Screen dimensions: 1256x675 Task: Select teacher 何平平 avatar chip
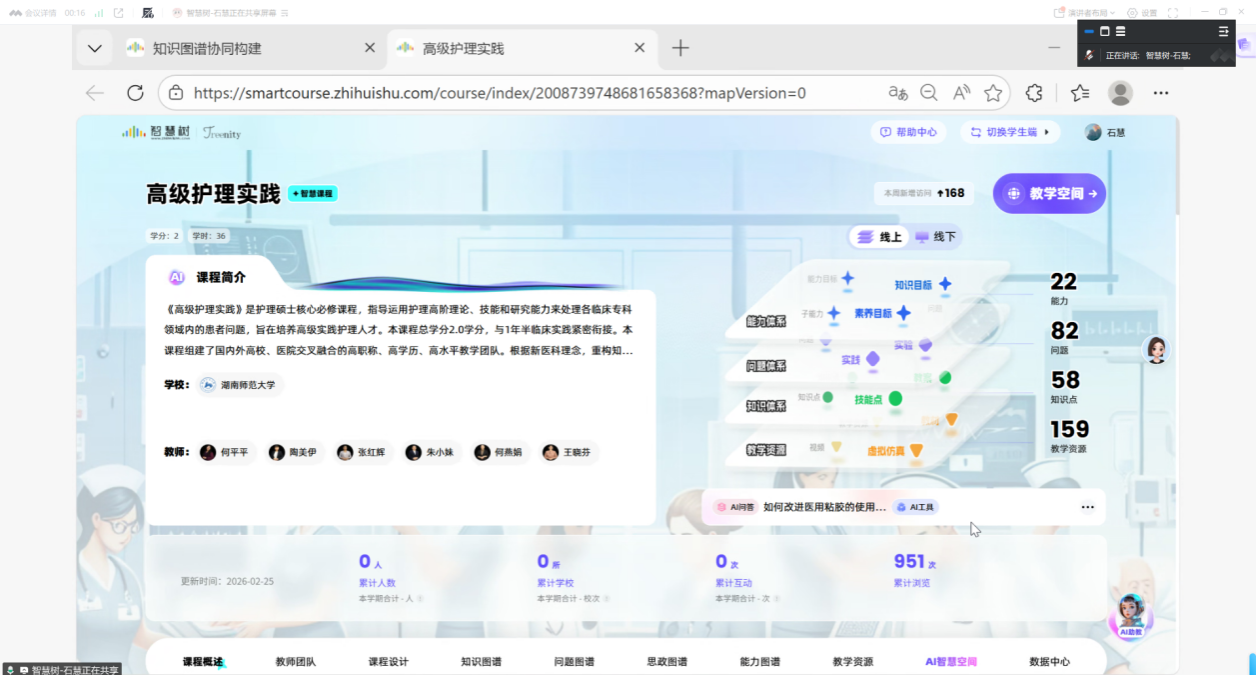pos(225,452)
